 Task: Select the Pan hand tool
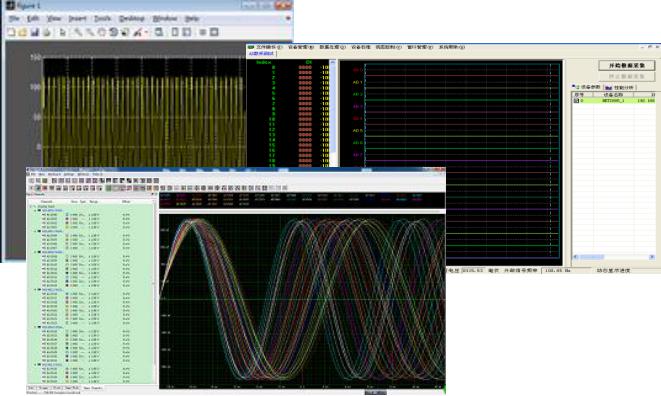pos(102,32)
